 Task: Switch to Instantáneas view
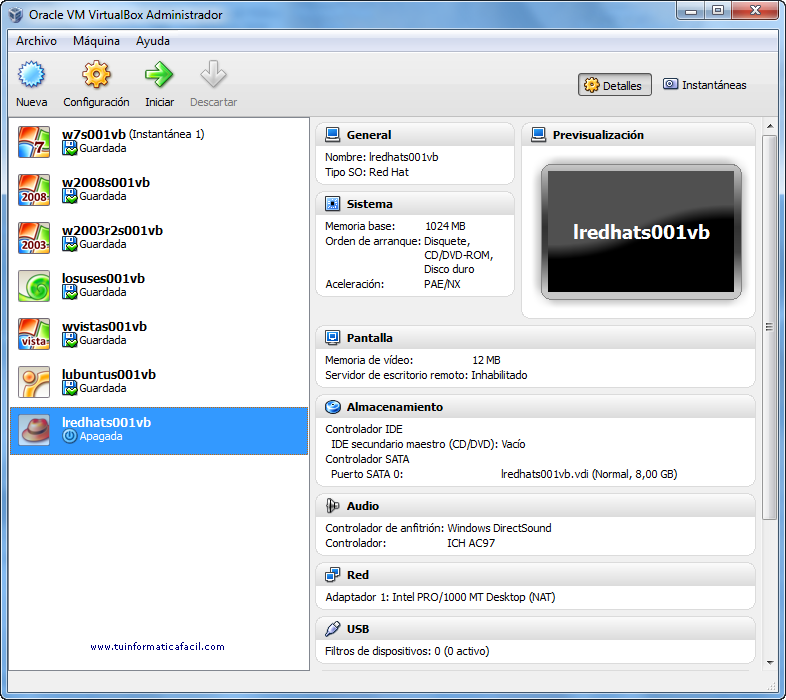(x=705, y=85)
